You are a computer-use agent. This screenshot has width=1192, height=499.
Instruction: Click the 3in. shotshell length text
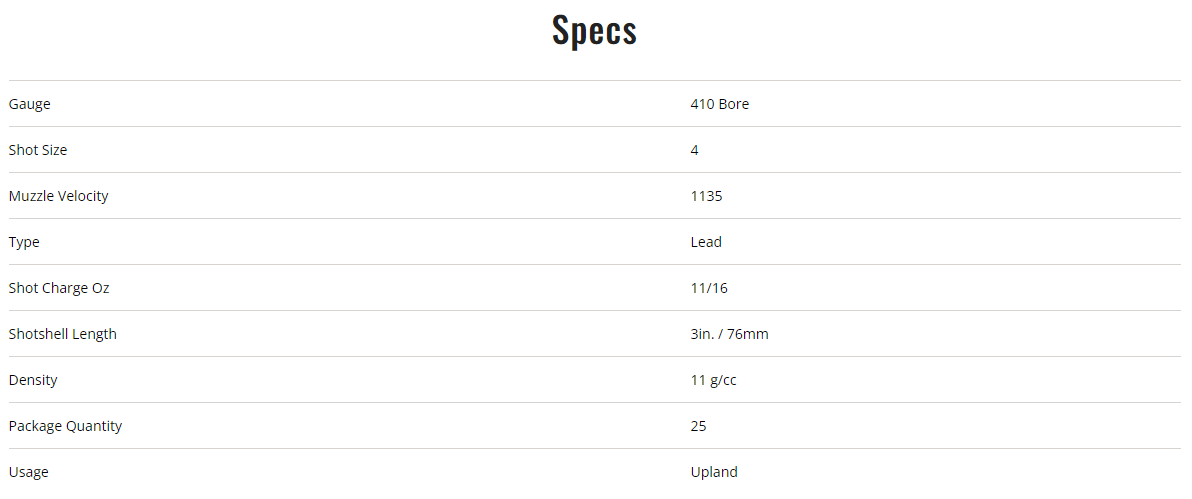[704, 334]
